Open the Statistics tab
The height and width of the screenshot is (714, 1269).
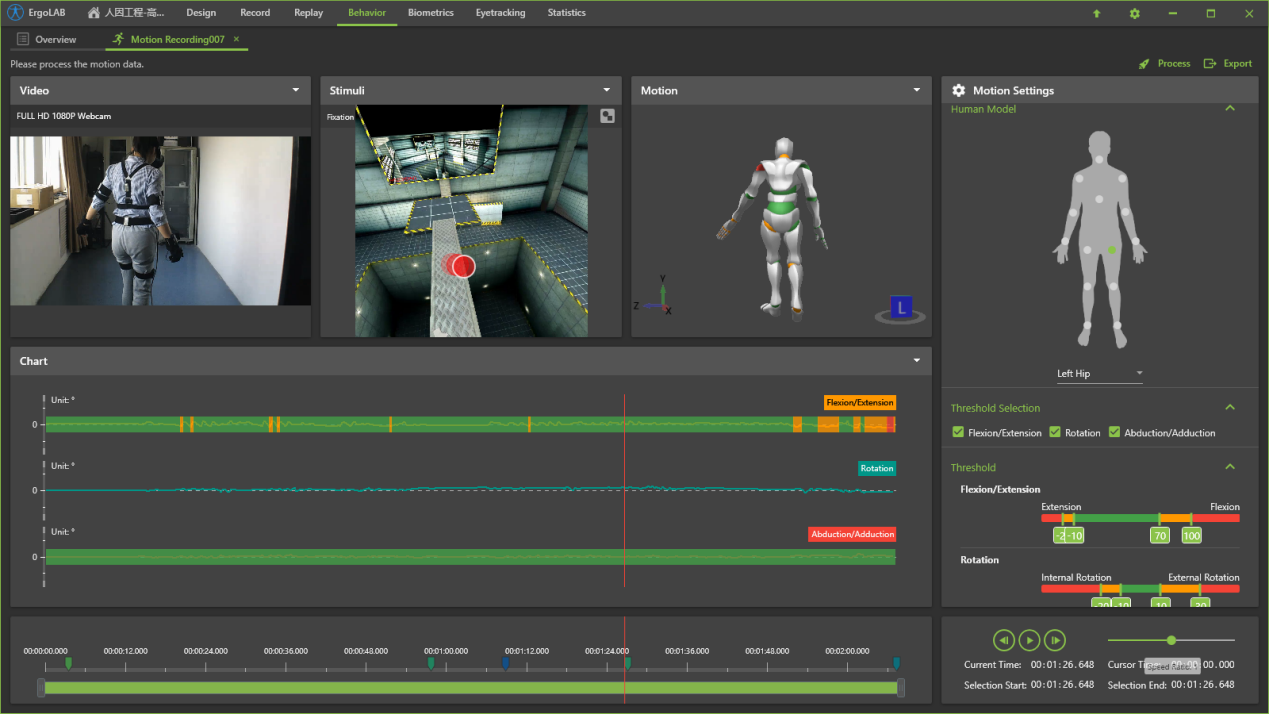pyautogui.click(x=567, y=13)
